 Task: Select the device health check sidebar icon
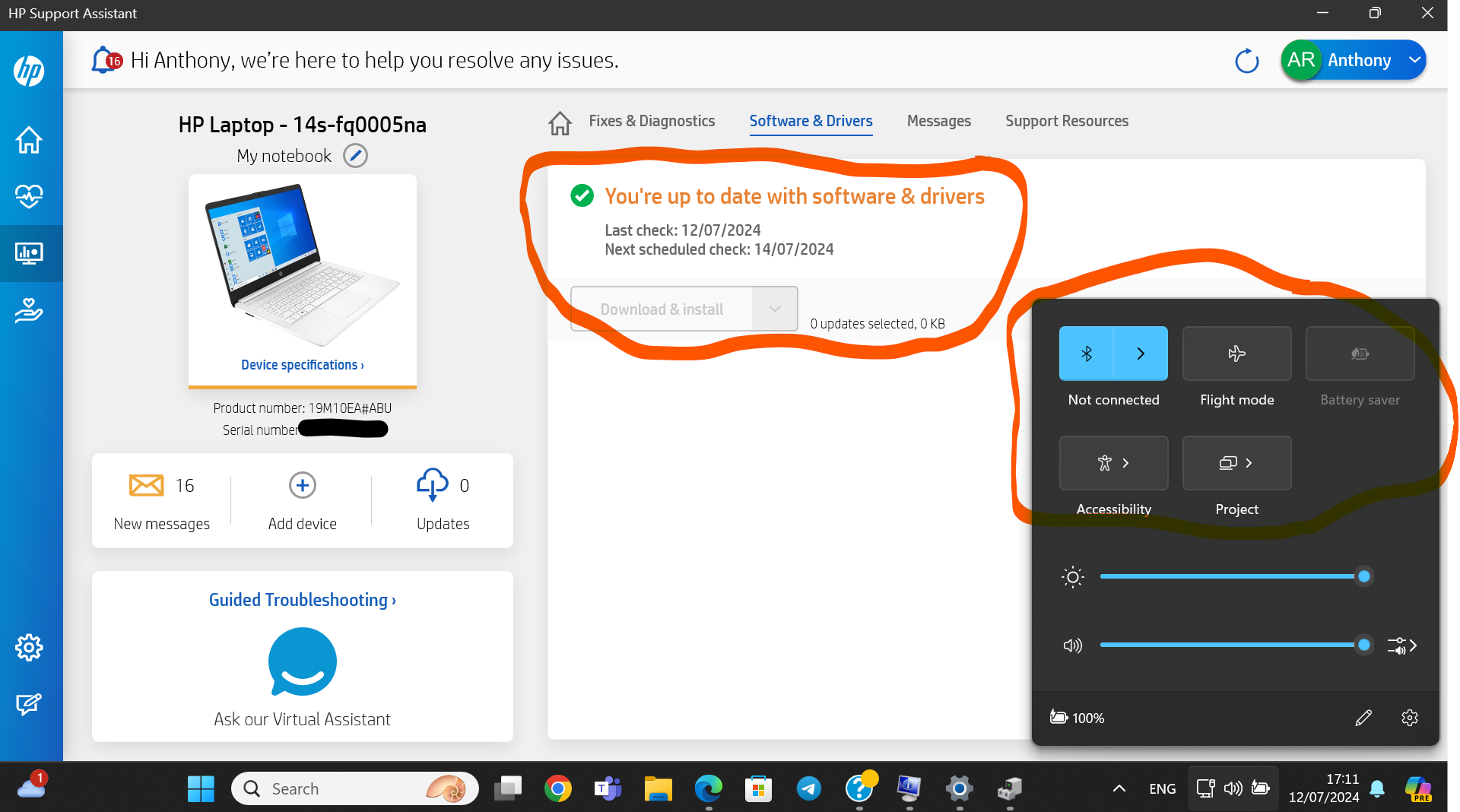coord(29,196)
